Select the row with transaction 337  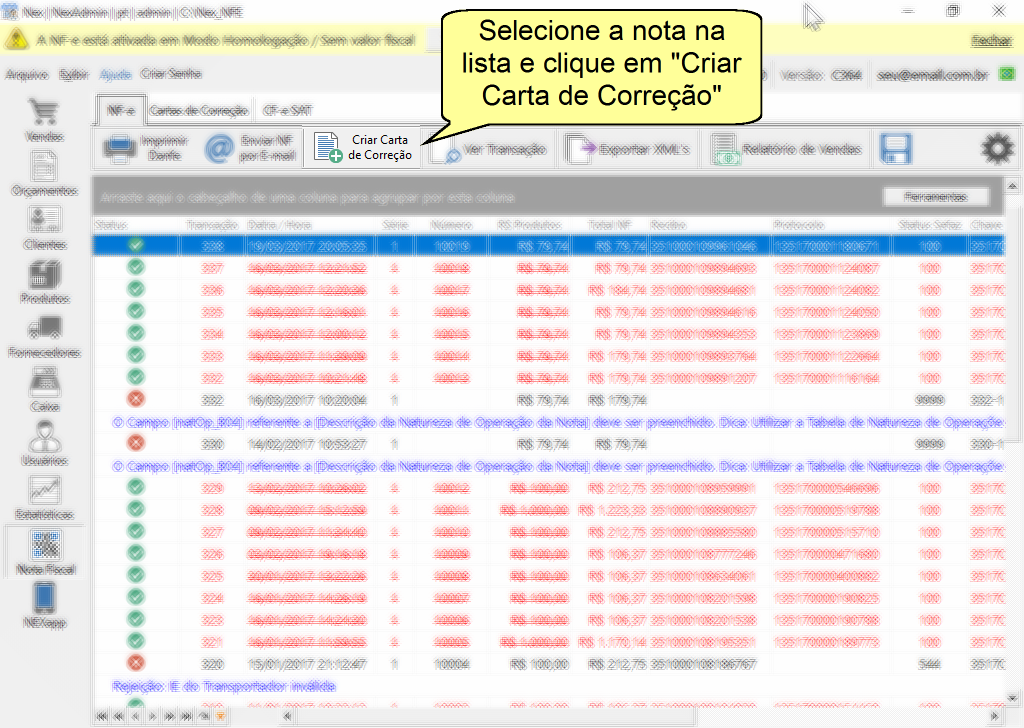549,268
